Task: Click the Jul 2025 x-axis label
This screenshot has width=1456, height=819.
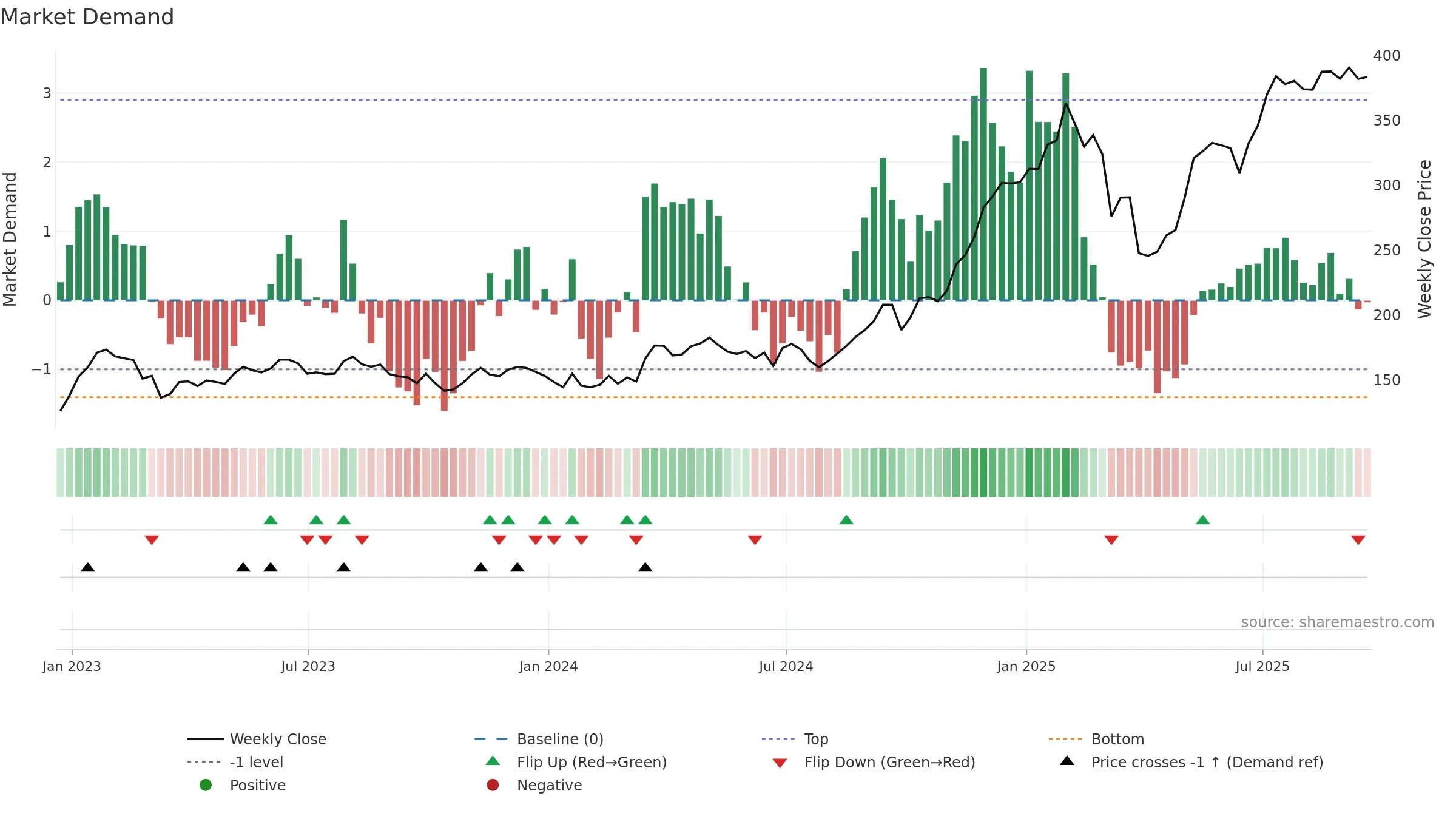Action: (1262, 666)
